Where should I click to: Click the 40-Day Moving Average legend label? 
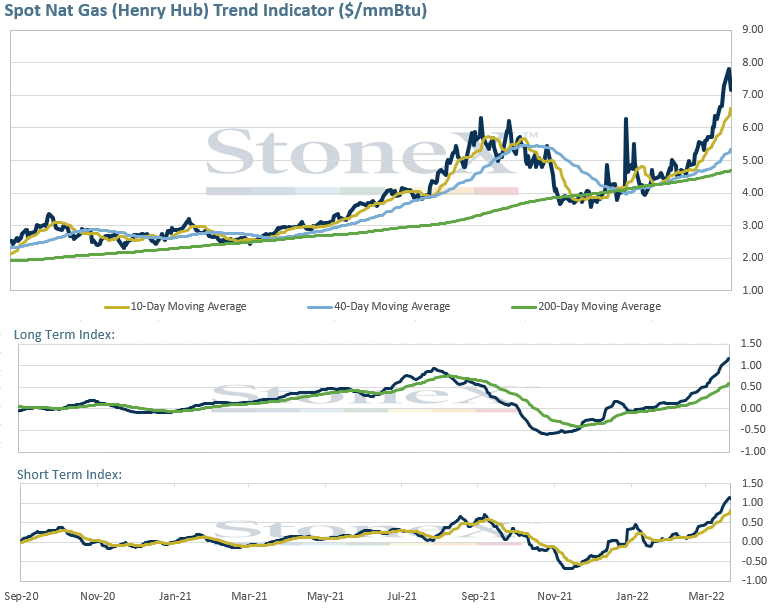pyautogui.click(x=392, y=306)
